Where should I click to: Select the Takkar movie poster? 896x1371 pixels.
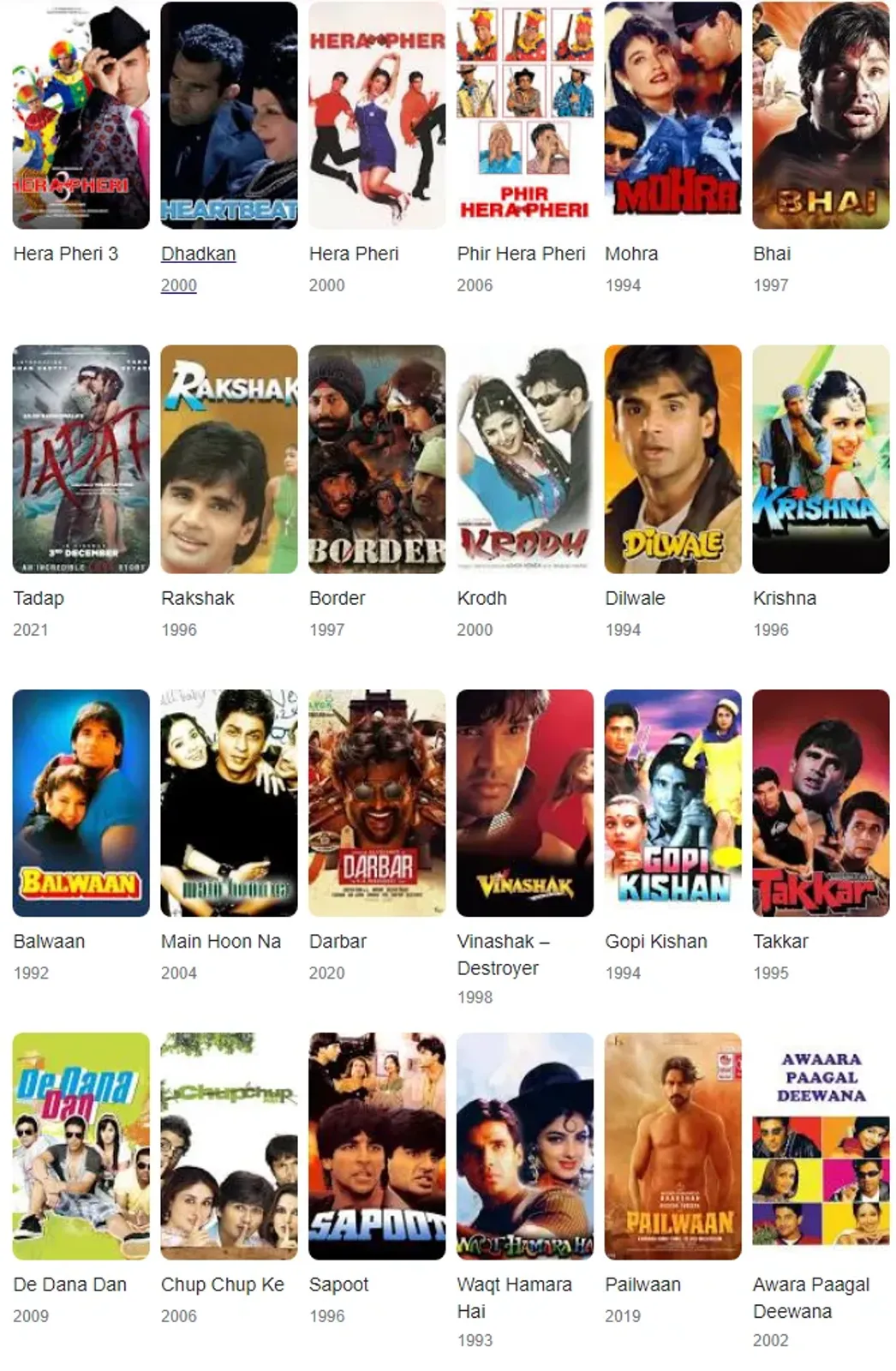pyautogui.click(x=821, y=803)
